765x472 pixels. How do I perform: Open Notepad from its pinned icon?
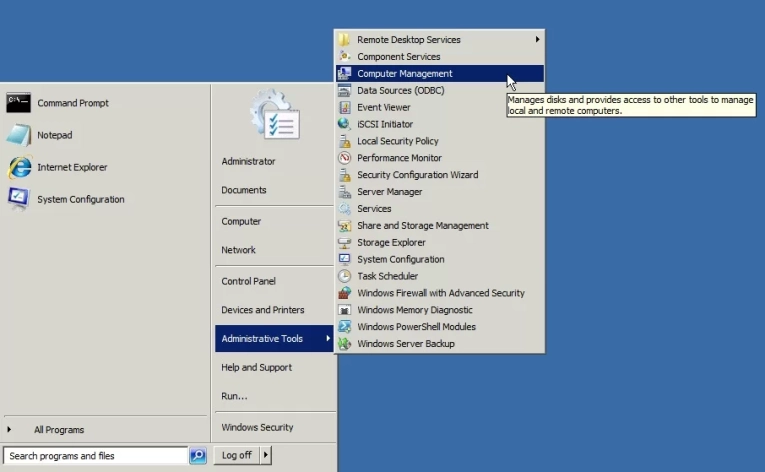click(18, 135)
